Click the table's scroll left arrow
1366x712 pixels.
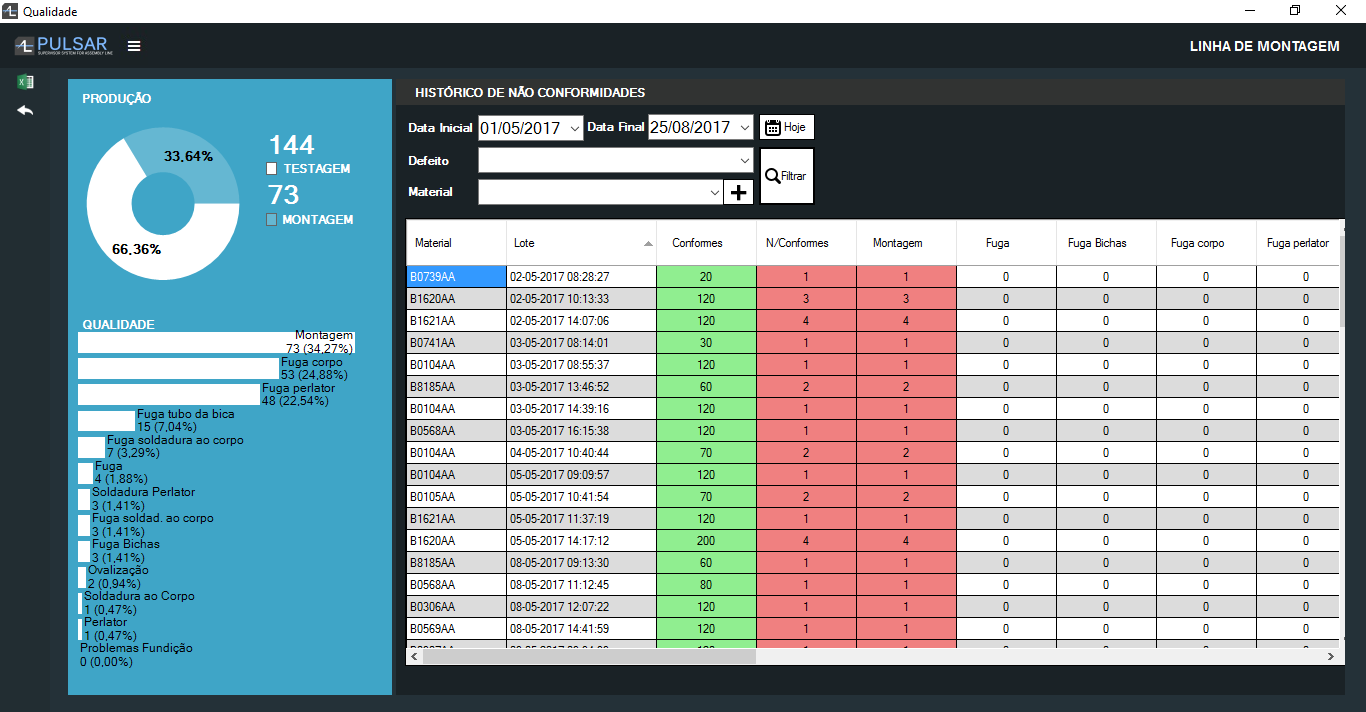[x=415, y=657]
